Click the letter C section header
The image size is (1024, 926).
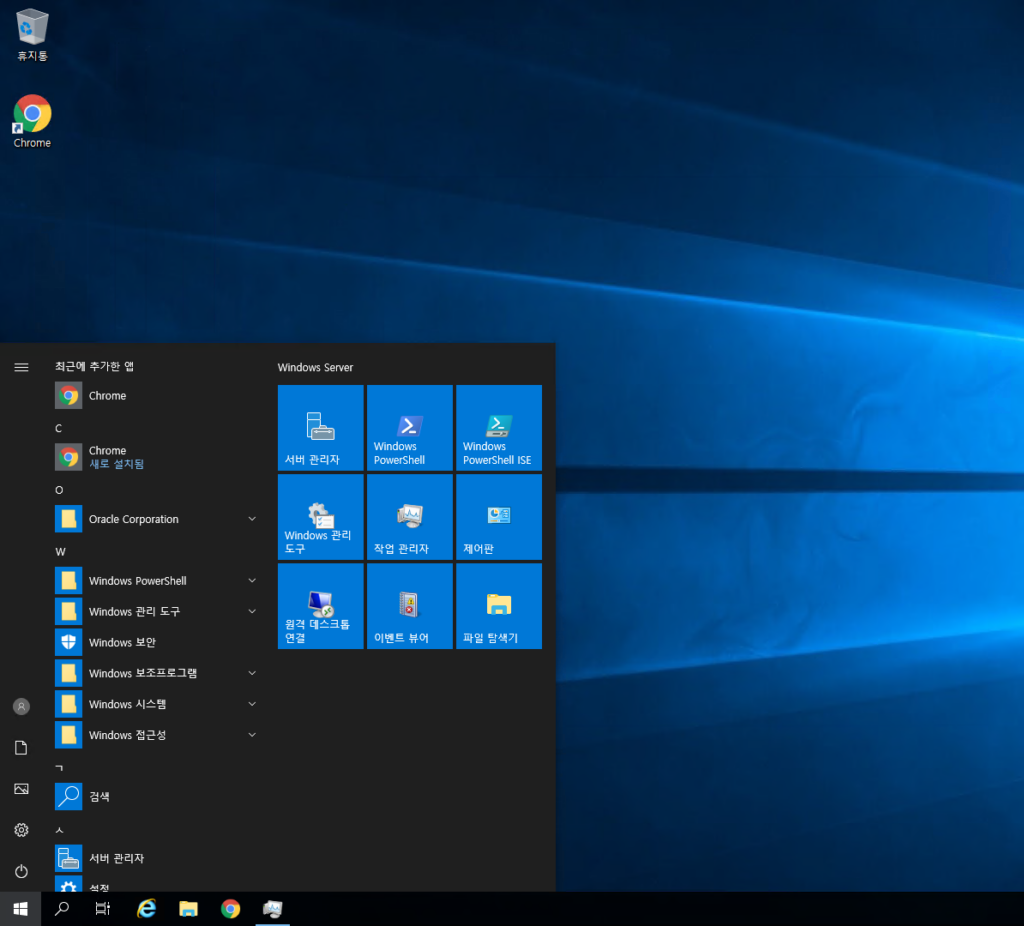tap(59, 428)
